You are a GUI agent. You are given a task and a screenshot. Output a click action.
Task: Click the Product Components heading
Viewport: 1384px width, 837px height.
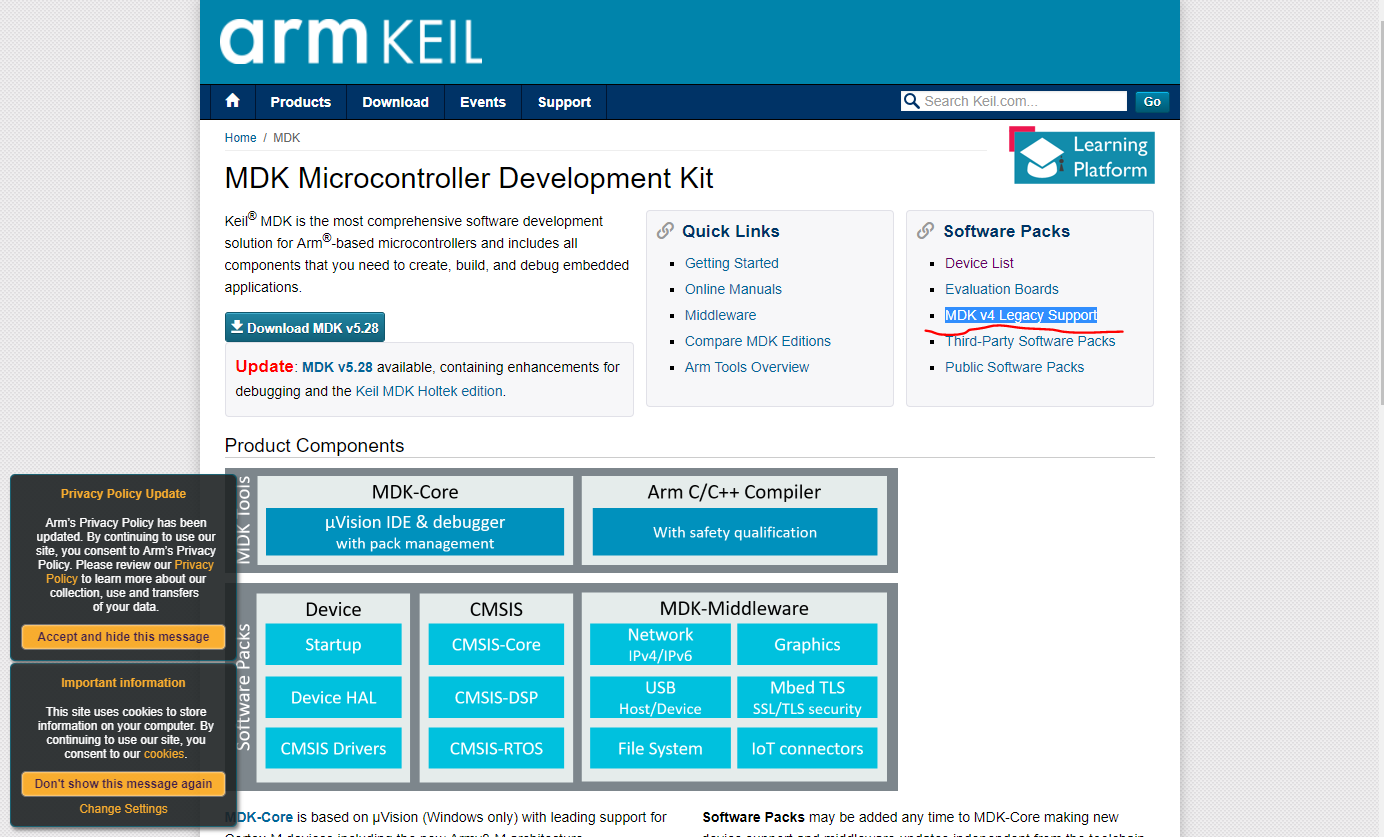click(314, 446)
